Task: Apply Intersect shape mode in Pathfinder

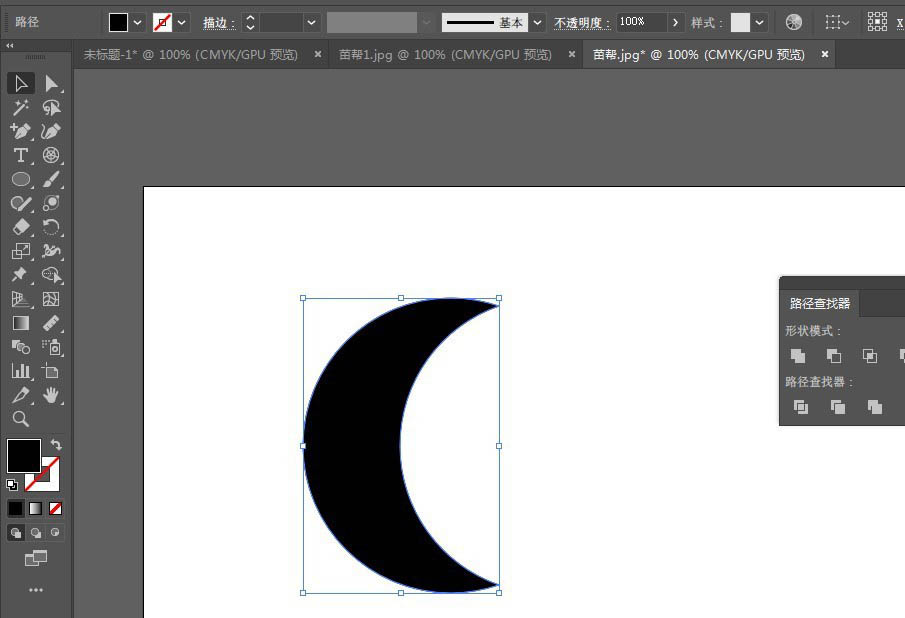Action: coord(869,356)
